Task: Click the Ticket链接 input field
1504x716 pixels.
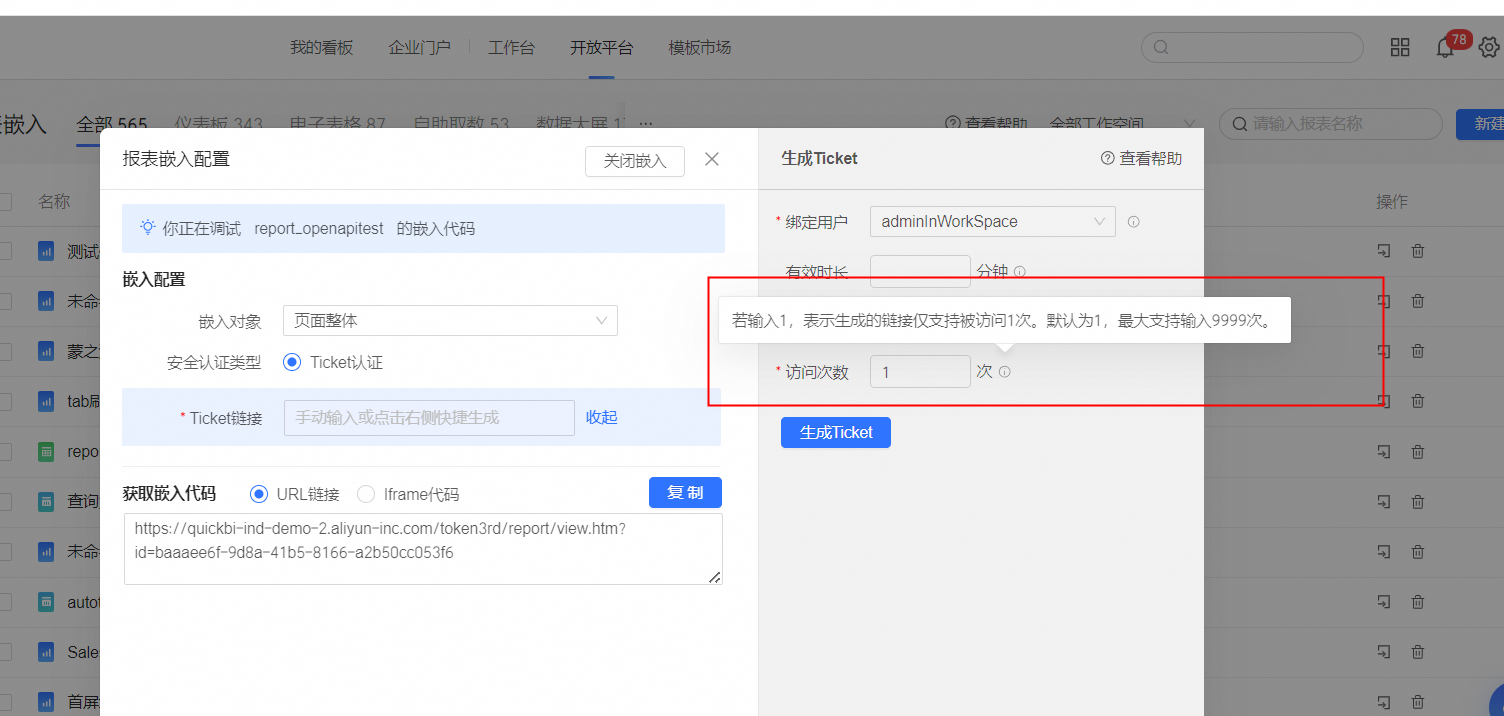Action: click(429, 418)
